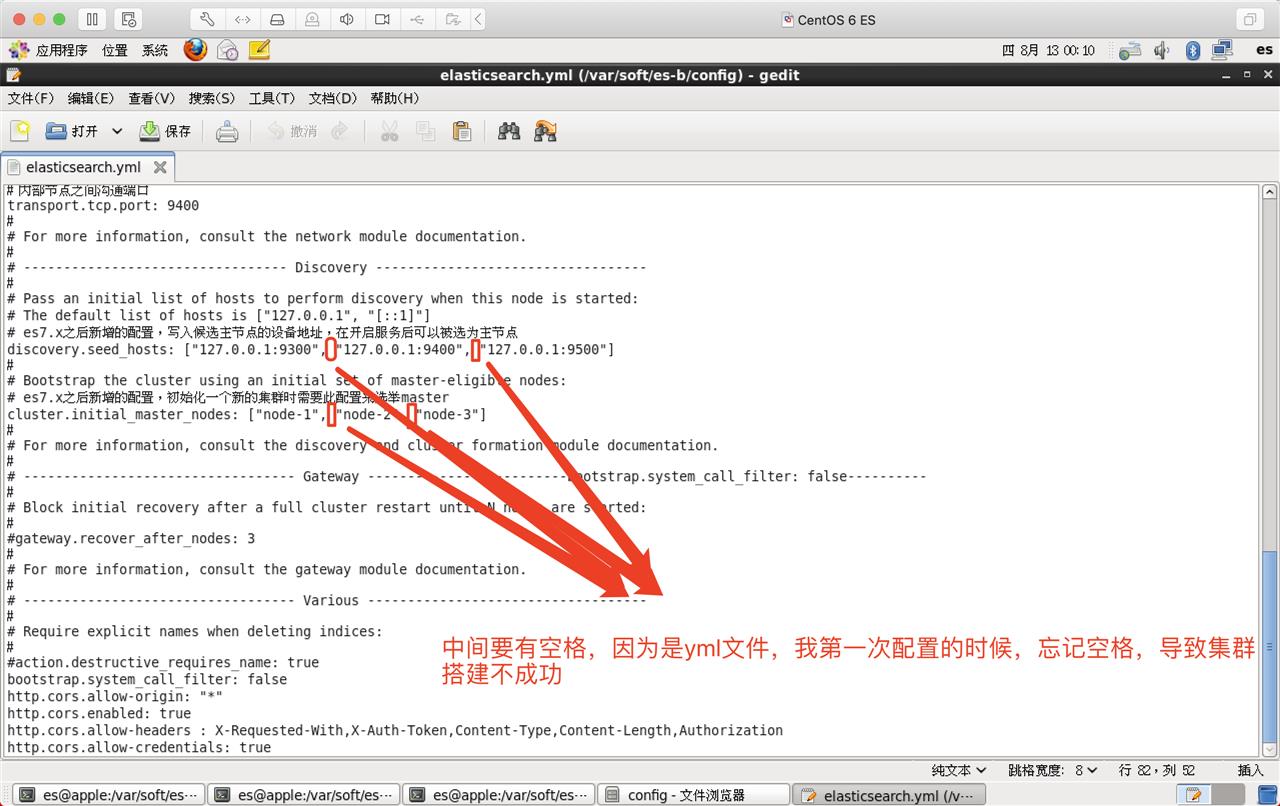Open the Evolution mail launcher icon
Screen dimensions: 1280x806
pyautogui.click(x=227, y=50)
